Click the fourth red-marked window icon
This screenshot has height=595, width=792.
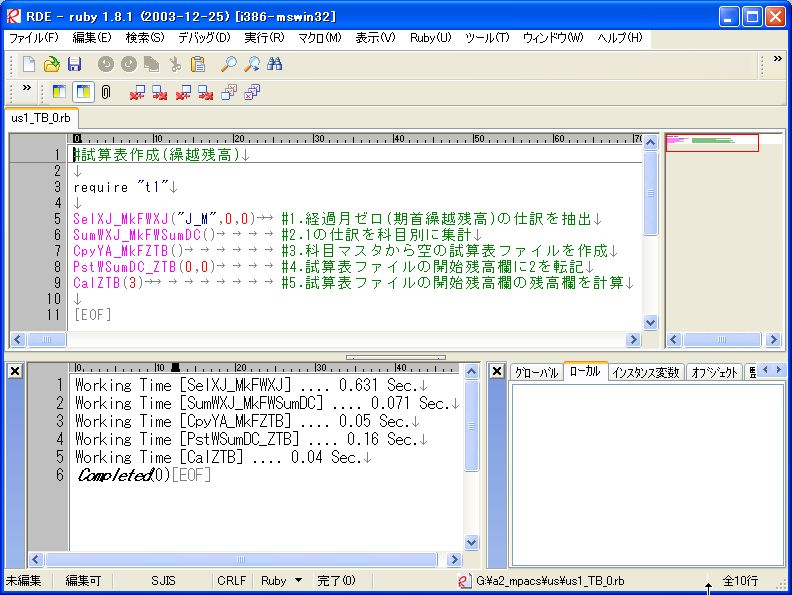click(x=206, y=92)
